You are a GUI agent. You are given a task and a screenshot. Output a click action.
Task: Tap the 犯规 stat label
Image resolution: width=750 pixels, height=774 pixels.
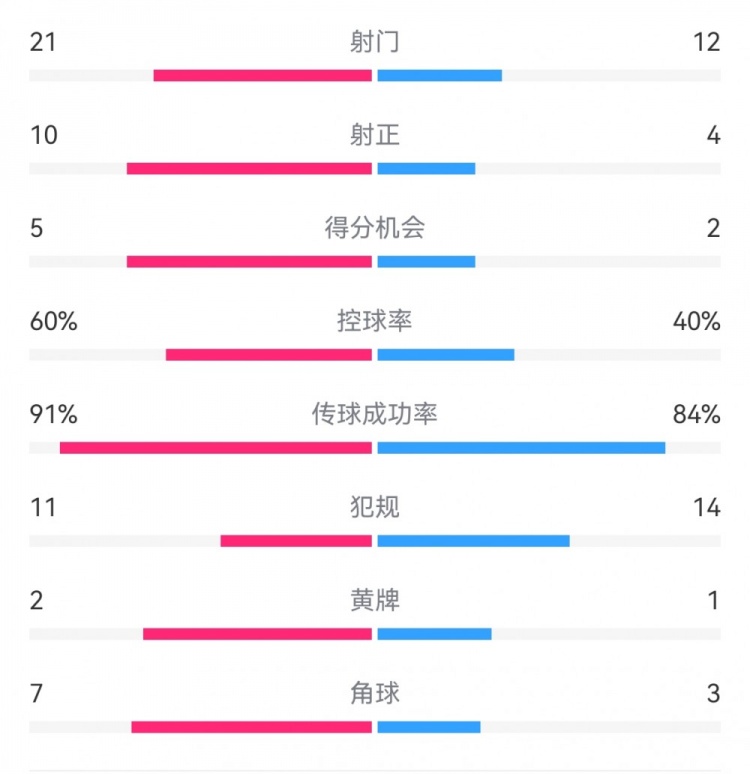(375, 507)
